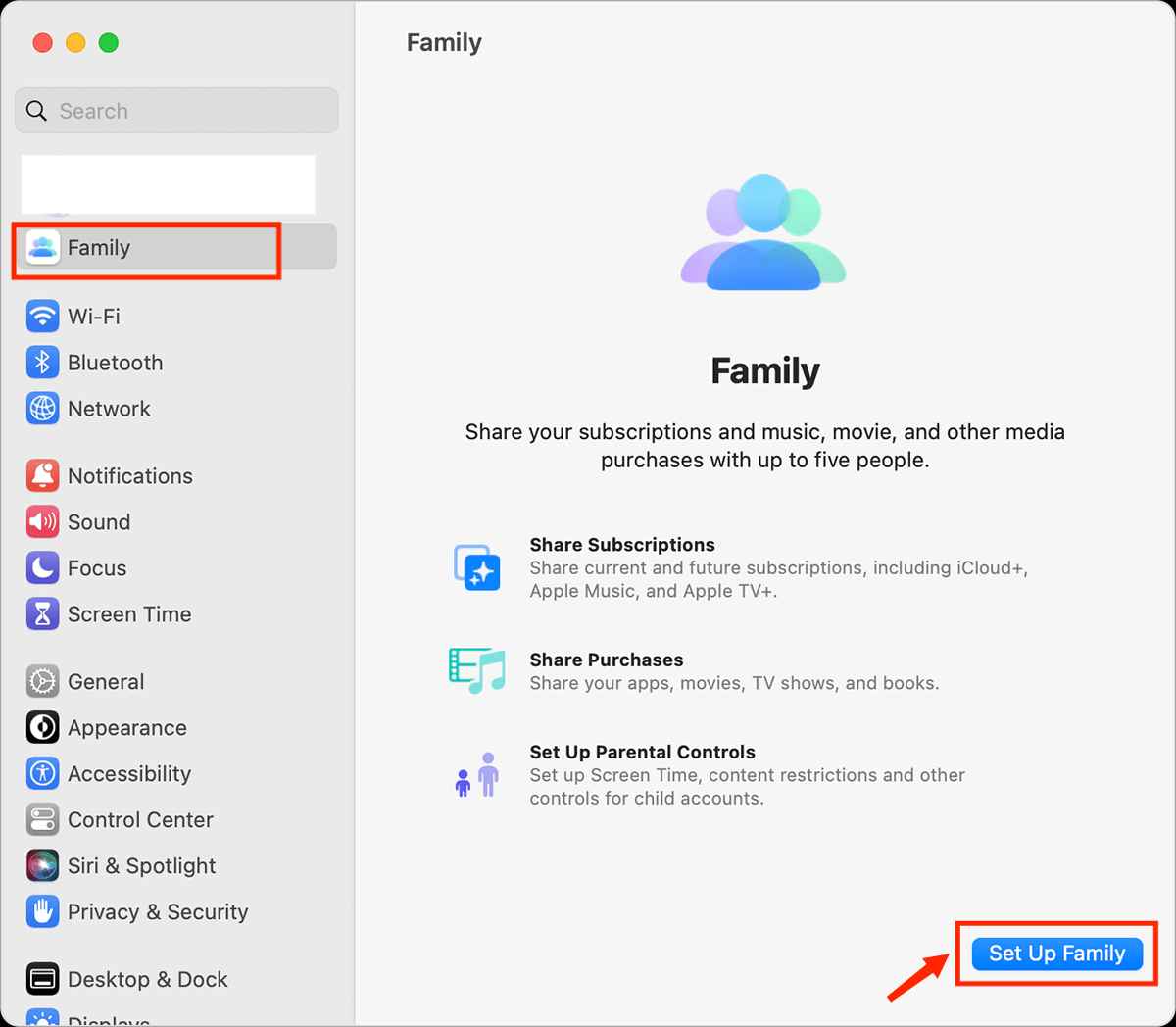Click the description mentioning child accounts

coord(748,787)
